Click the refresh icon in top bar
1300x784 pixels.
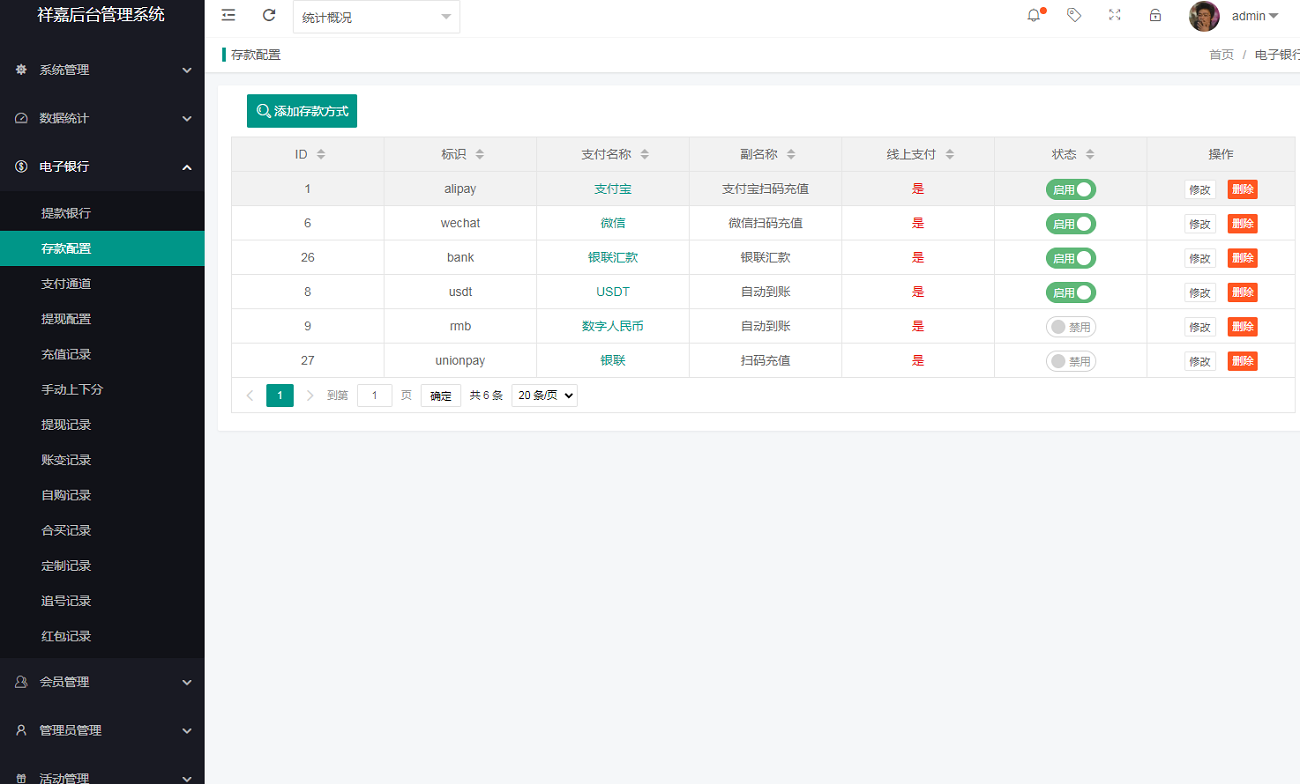(x=269, y=15)
